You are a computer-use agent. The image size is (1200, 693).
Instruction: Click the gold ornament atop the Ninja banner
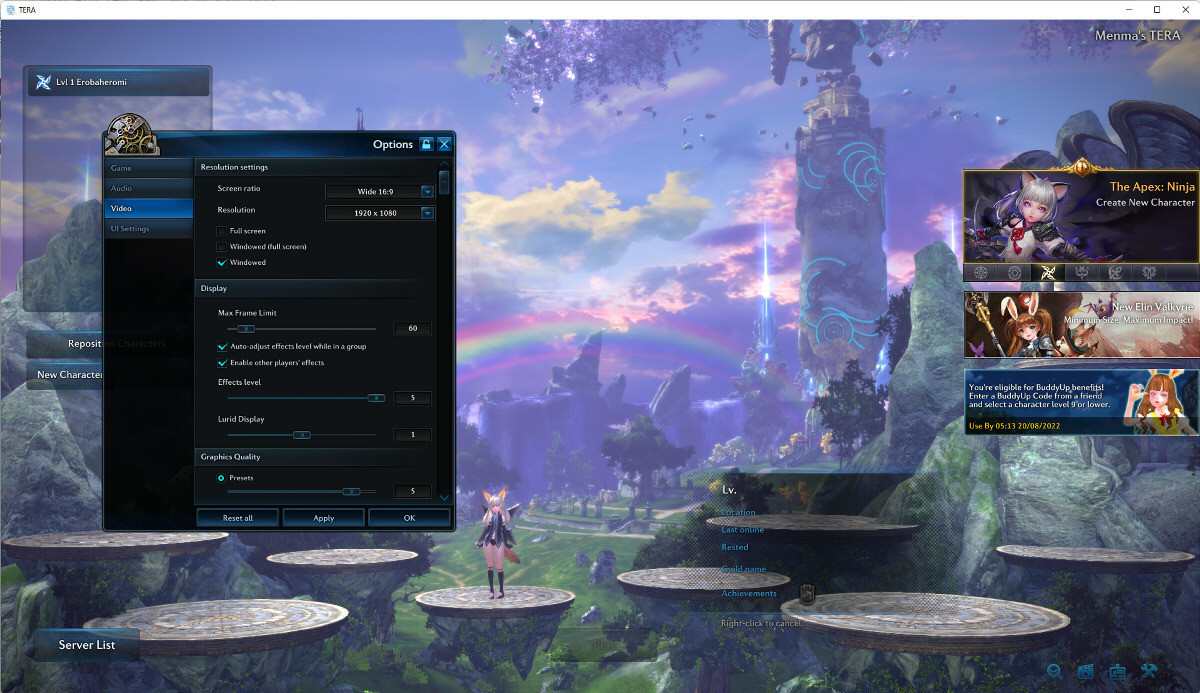click(1080, 167)
